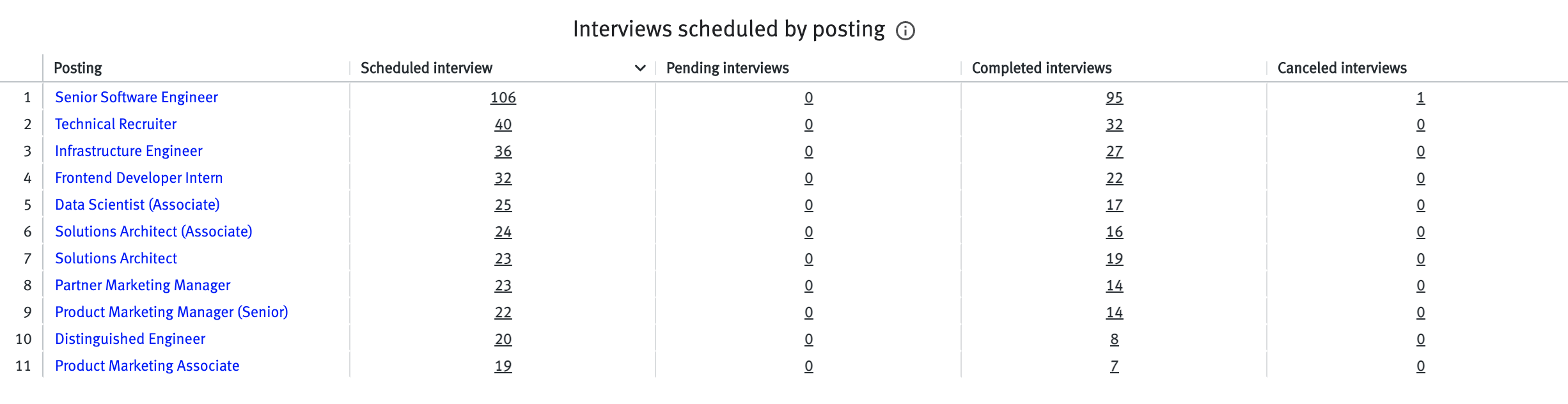View pending interviews for Solutions Architect
The height and width of the screenshot is (404, 1568).
808,258
